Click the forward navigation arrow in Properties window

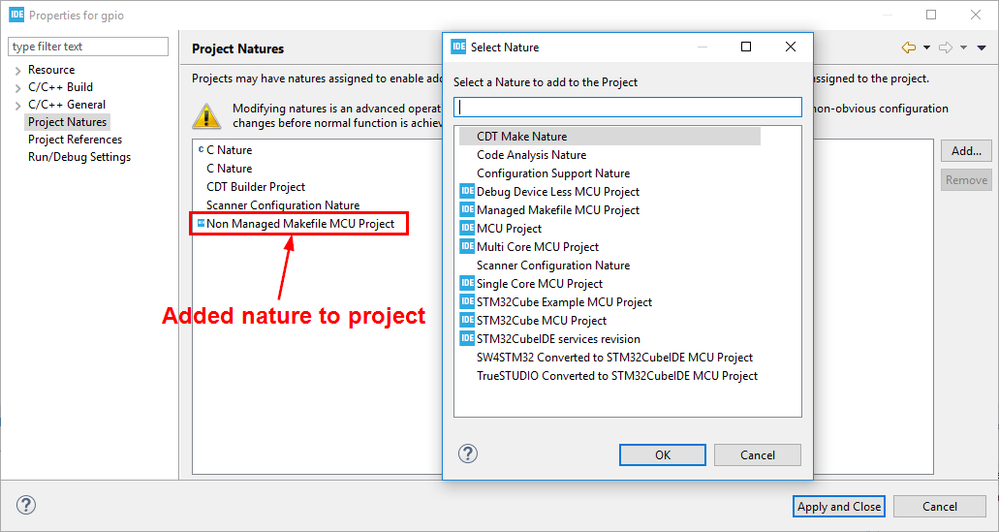coord(945,48)
